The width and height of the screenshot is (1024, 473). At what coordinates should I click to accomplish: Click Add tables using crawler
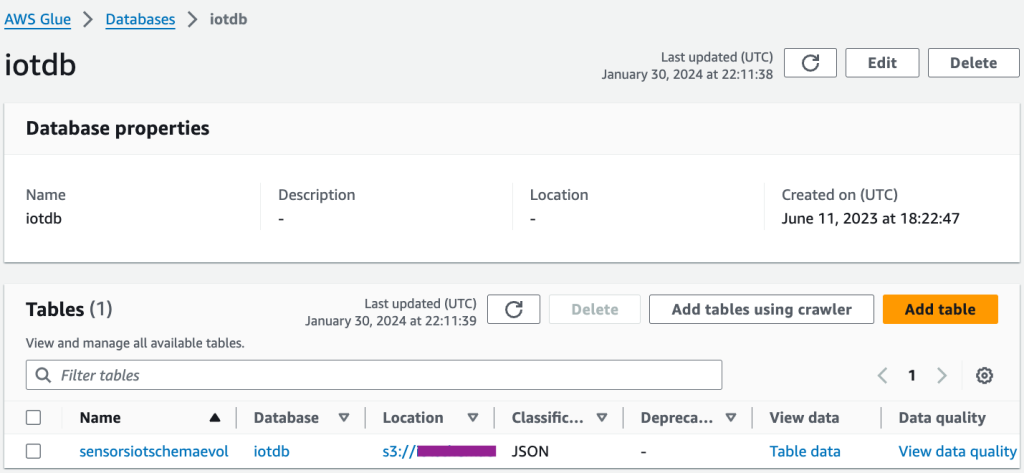[x=761, y=309]
